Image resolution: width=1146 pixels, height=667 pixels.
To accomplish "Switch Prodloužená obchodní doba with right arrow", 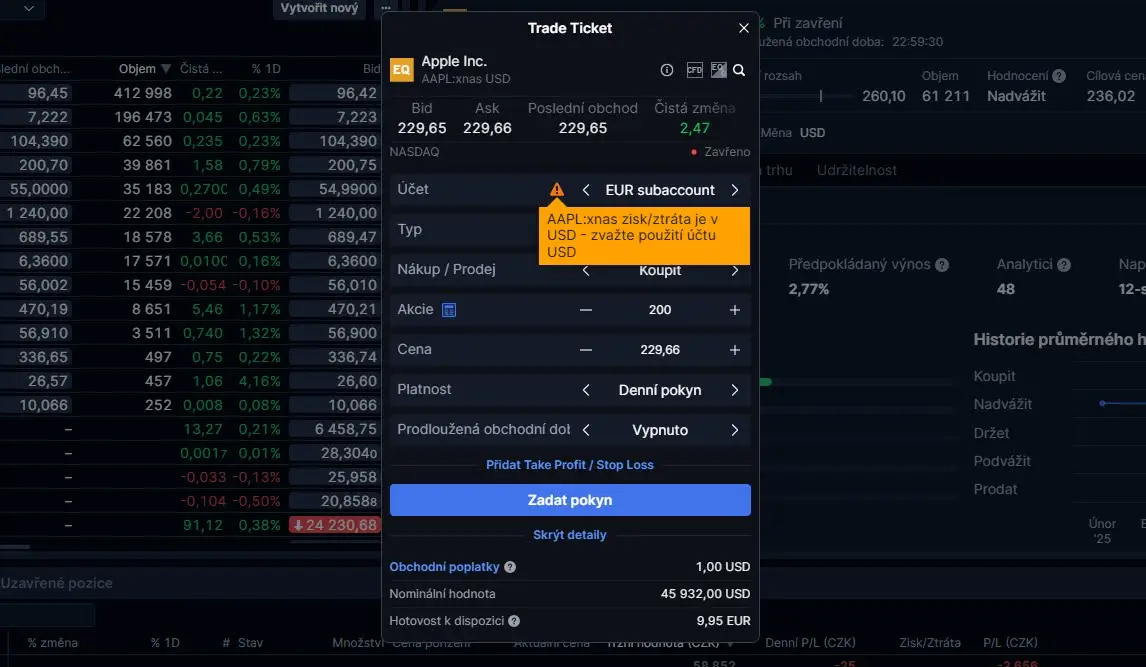I will tap(734, 430).
